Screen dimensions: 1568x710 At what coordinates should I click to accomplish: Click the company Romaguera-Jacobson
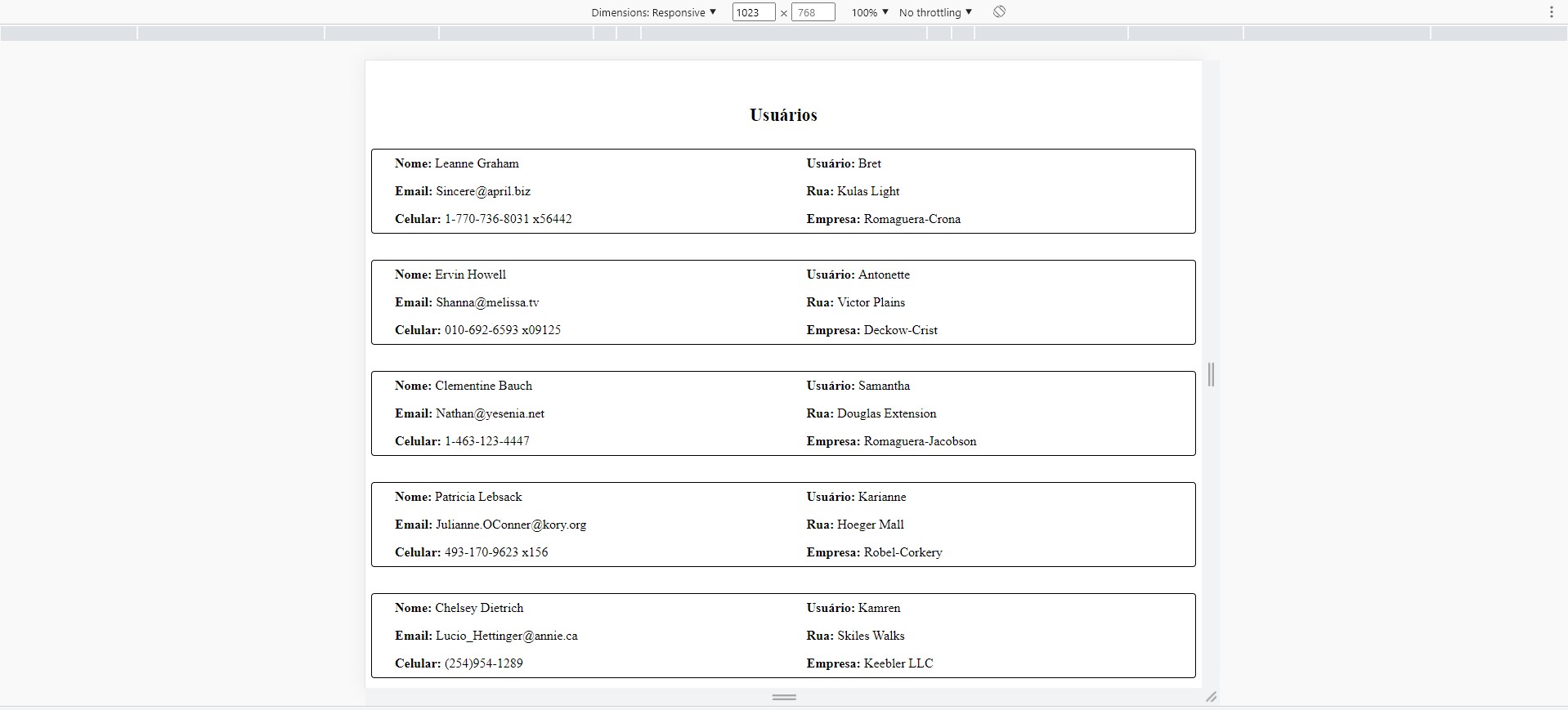click(921, 441)
